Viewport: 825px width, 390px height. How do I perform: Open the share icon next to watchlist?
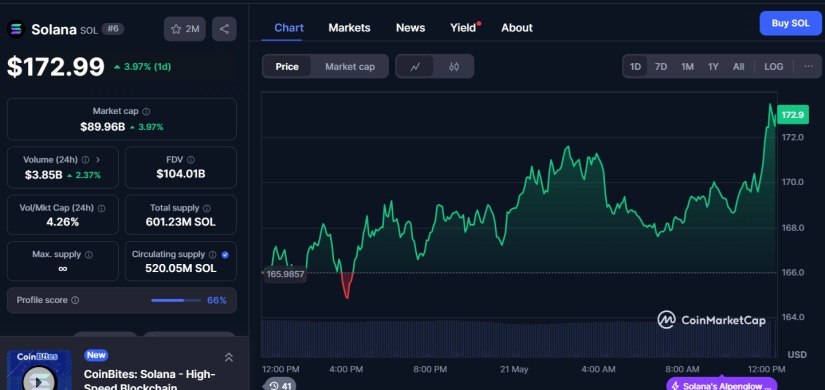[224, 29]
